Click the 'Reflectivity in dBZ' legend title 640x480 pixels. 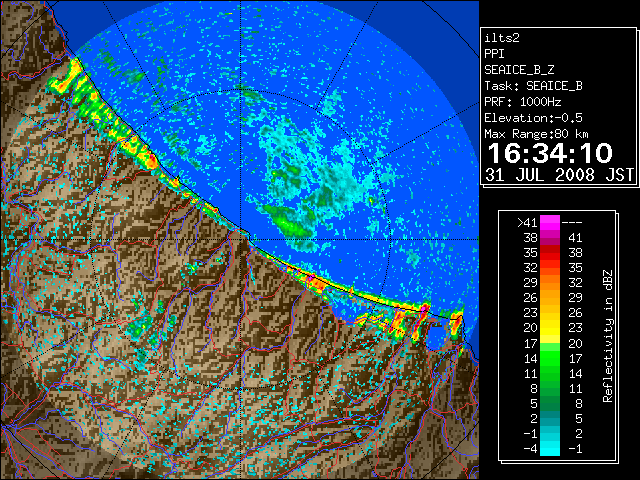608,336
